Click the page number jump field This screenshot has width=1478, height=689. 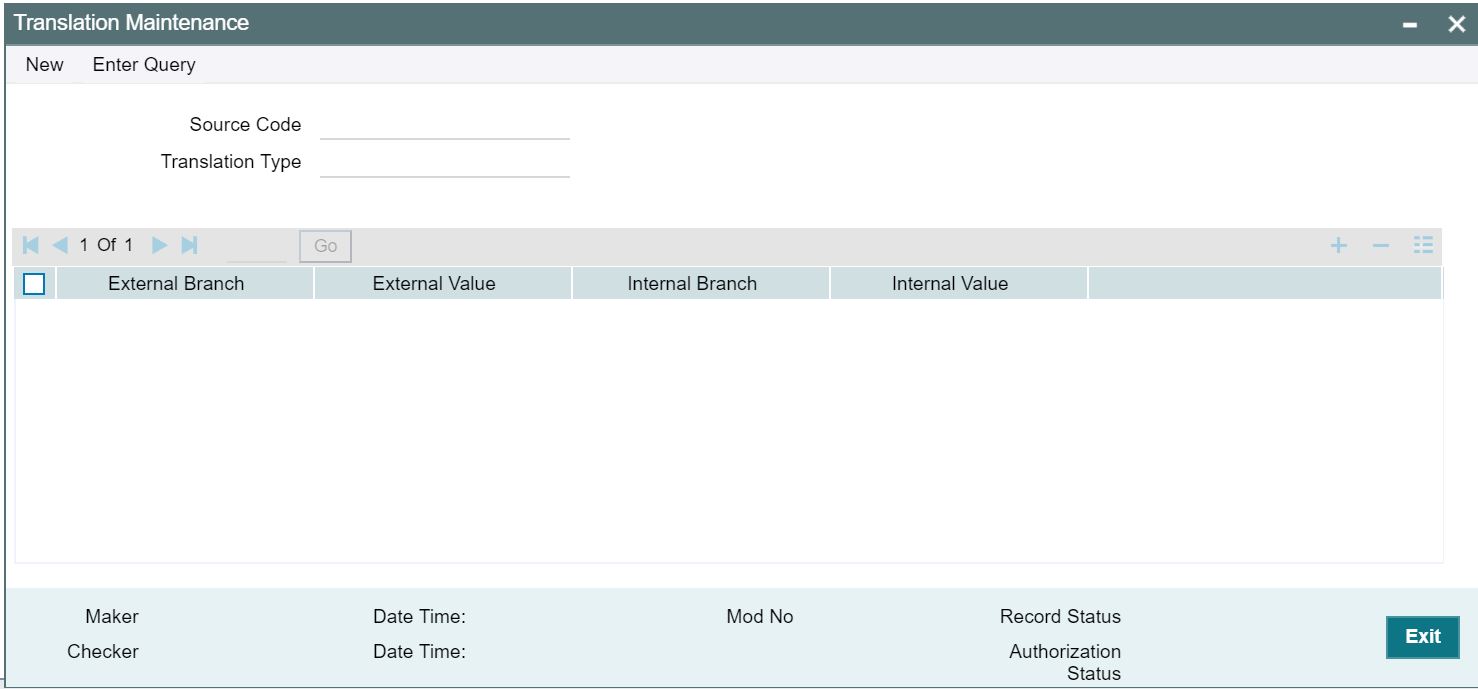point(256,246)
